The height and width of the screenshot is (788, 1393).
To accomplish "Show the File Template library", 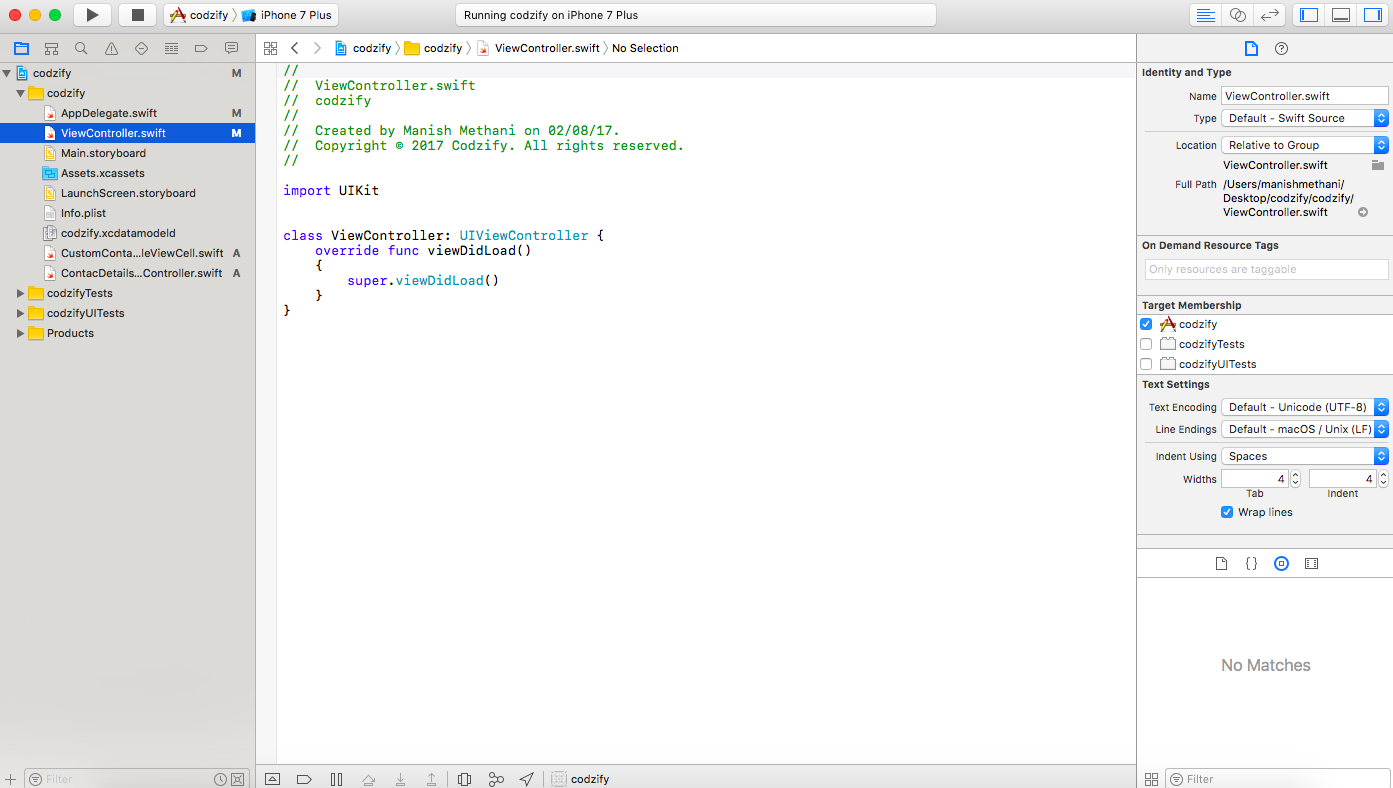I will click(x=1221, y=564).
